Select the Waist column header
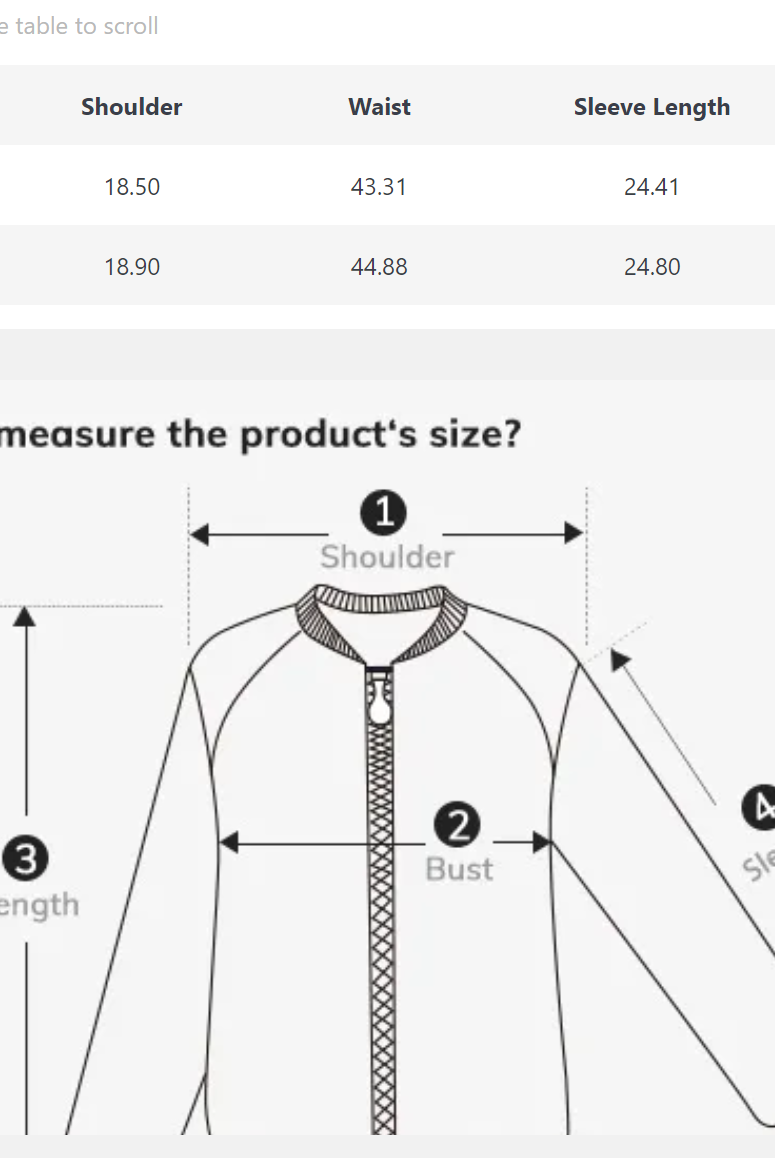 [379, 107]
